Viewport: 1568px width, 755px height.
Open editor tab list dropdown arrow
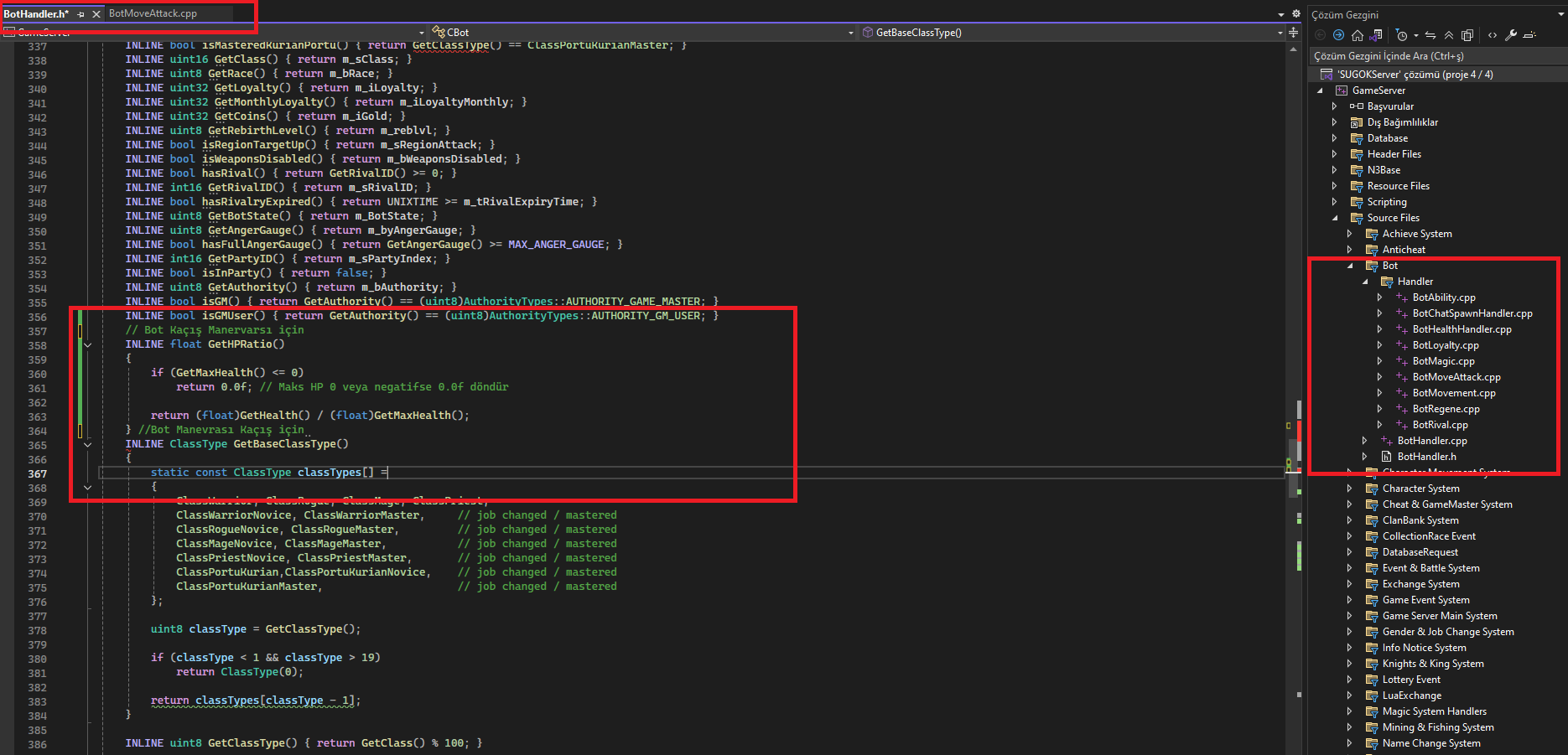1281,14
